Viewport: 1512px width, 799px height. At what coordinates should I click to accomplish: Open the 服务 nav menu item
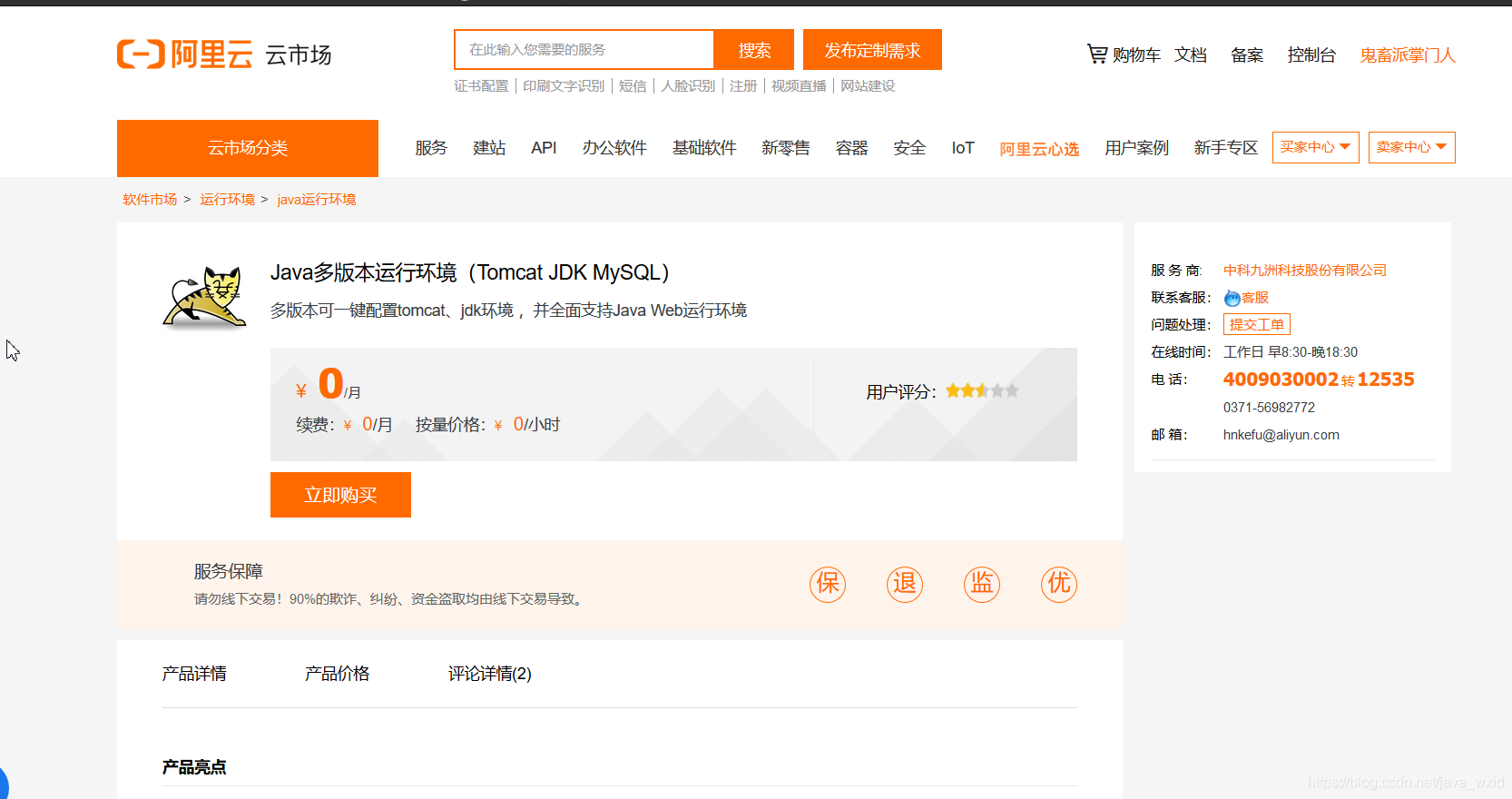pyautogui.click(x=431, y=148)
